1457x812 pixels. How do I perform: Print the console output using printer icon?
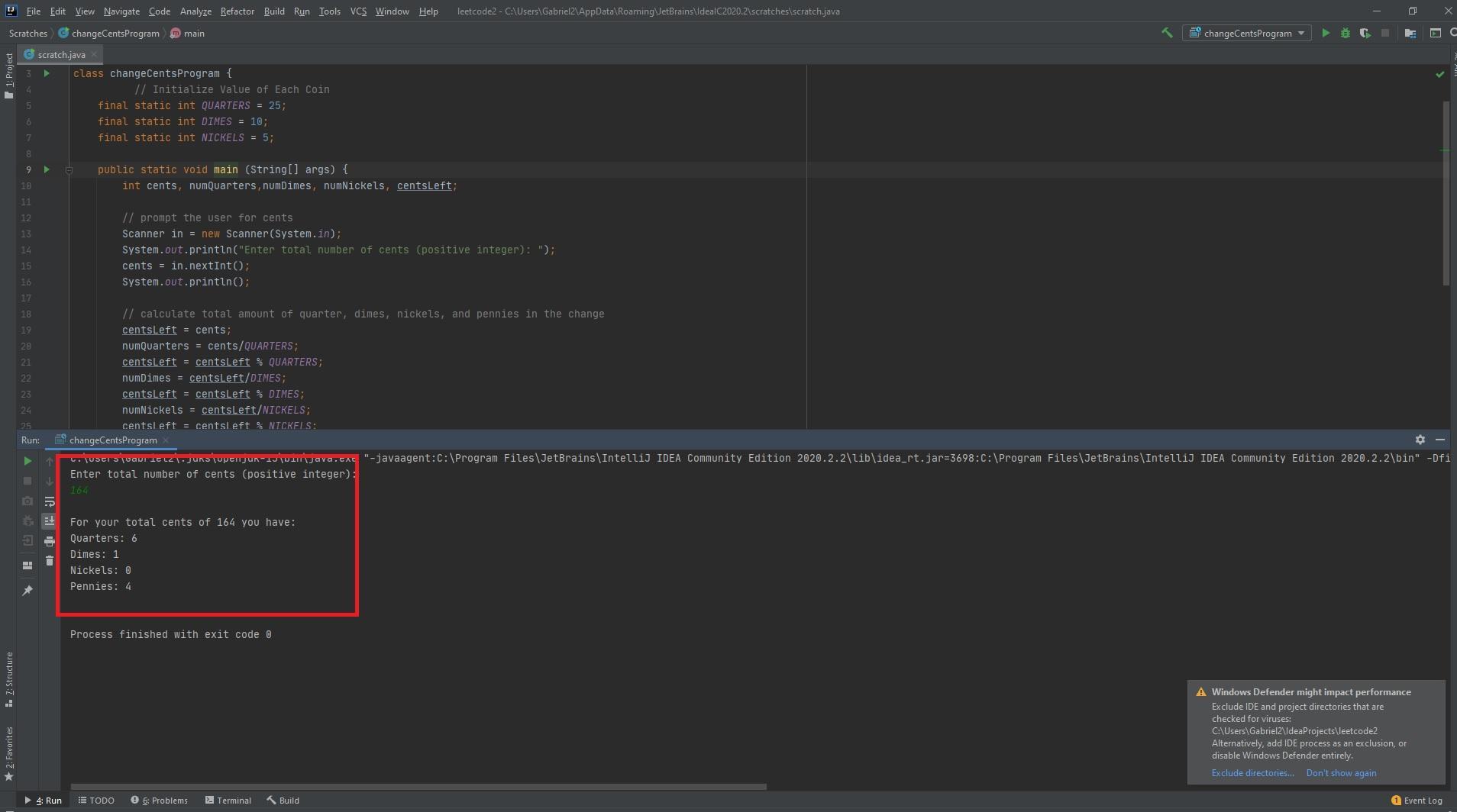(x=50, y=541)
